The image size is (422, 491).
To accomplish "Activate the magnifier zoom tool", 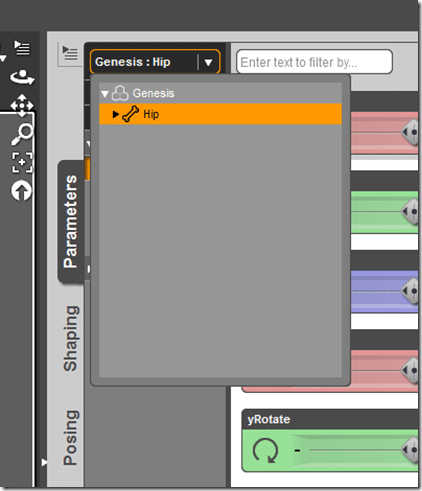I will click(x=22, y=134).
